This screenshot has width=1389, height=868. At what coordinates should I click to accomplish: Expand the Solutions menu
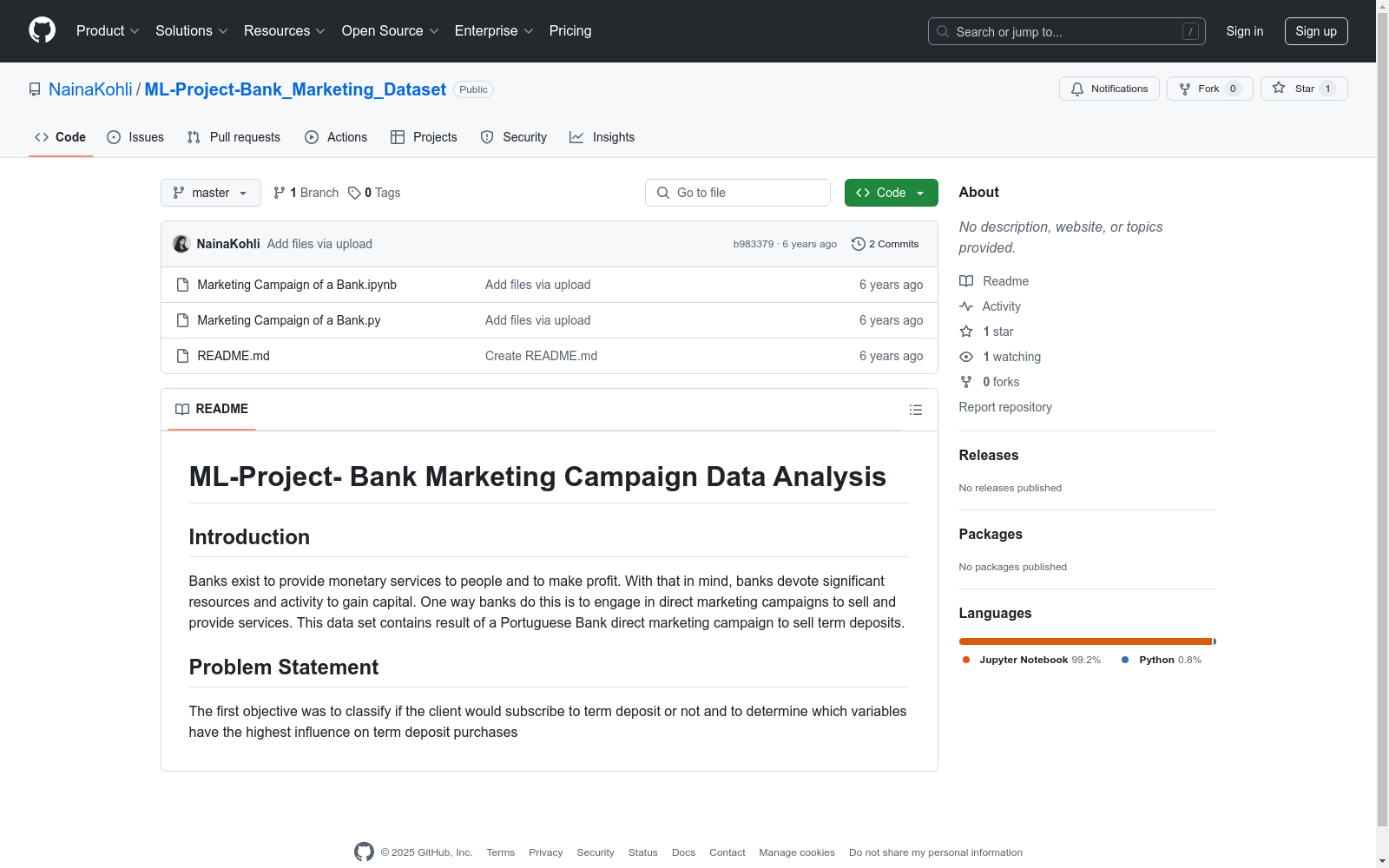tap(191, 30)
